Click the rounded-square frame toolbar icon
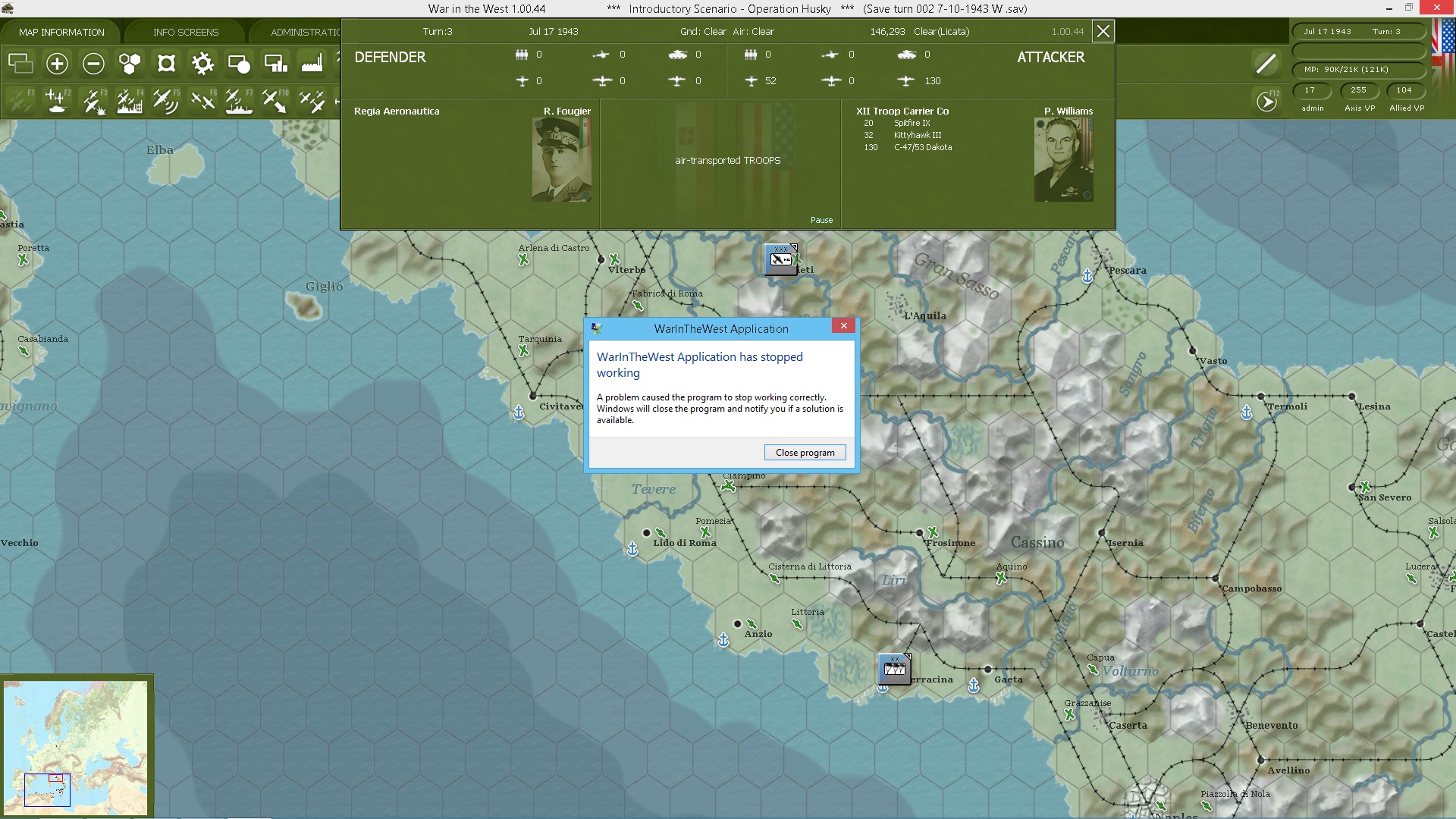The height and width of the screenshot is (819, 1456). (x=166, y=64)
